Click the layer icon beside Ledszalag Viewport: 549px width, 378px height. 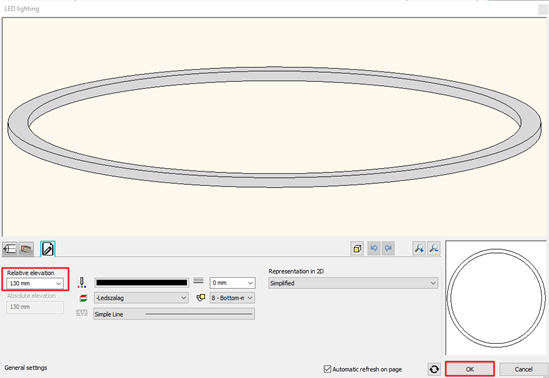click(x=83, y=298)
